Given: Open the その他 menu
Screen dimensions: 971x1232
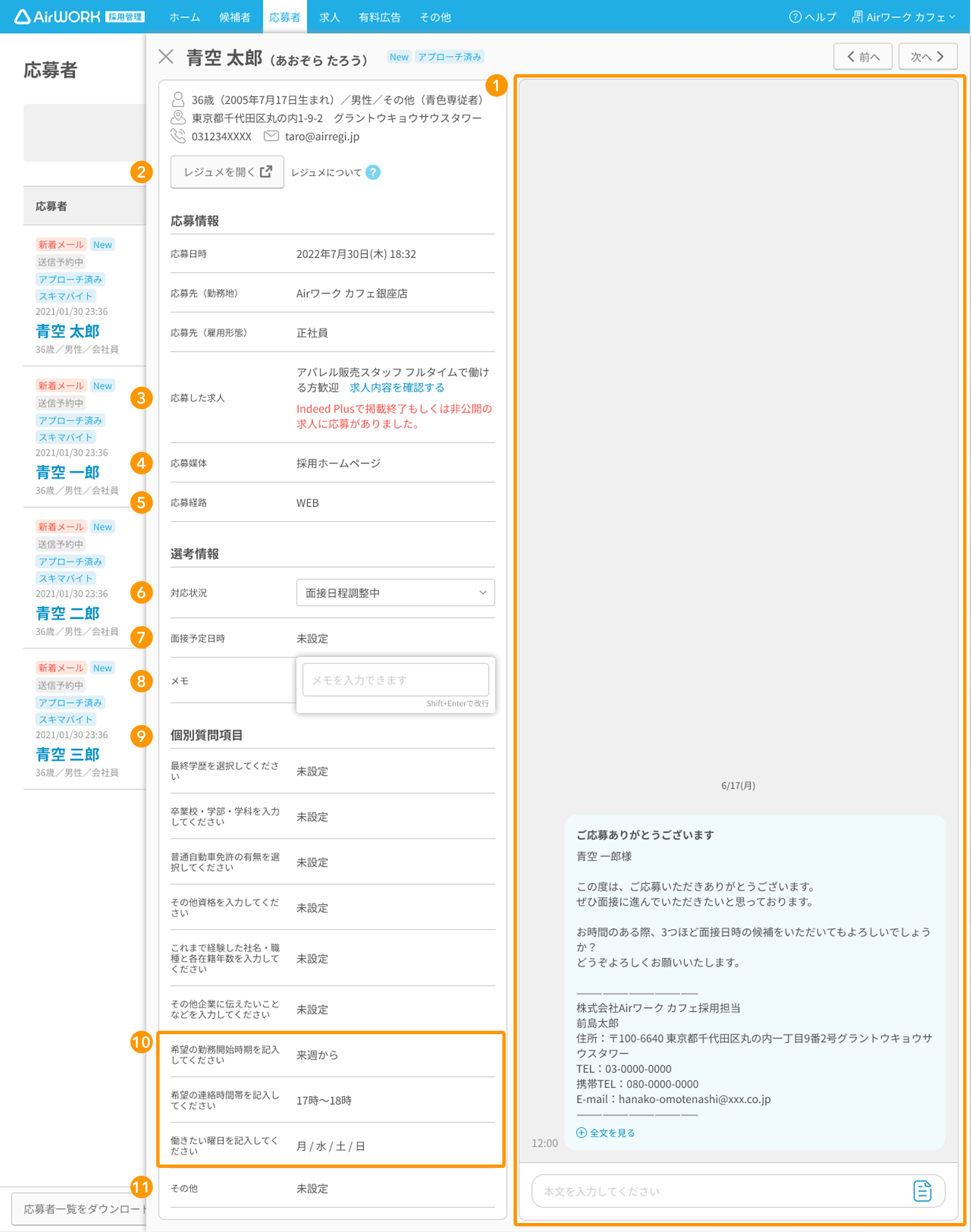Looking at the screenshot, I should click(435, 17).
